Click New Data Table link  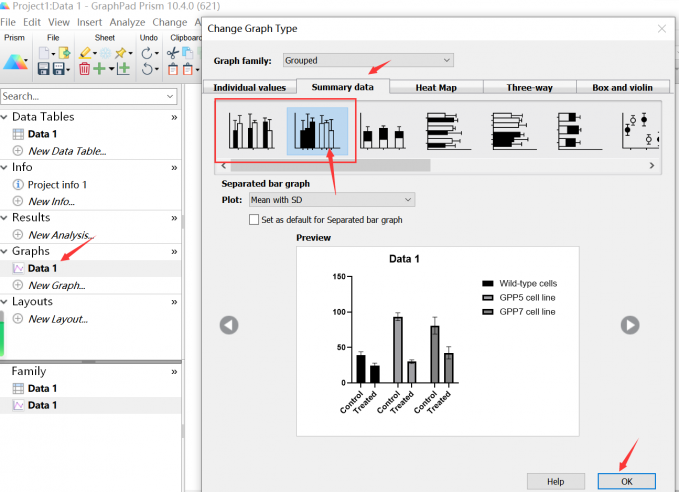[67, 151]
